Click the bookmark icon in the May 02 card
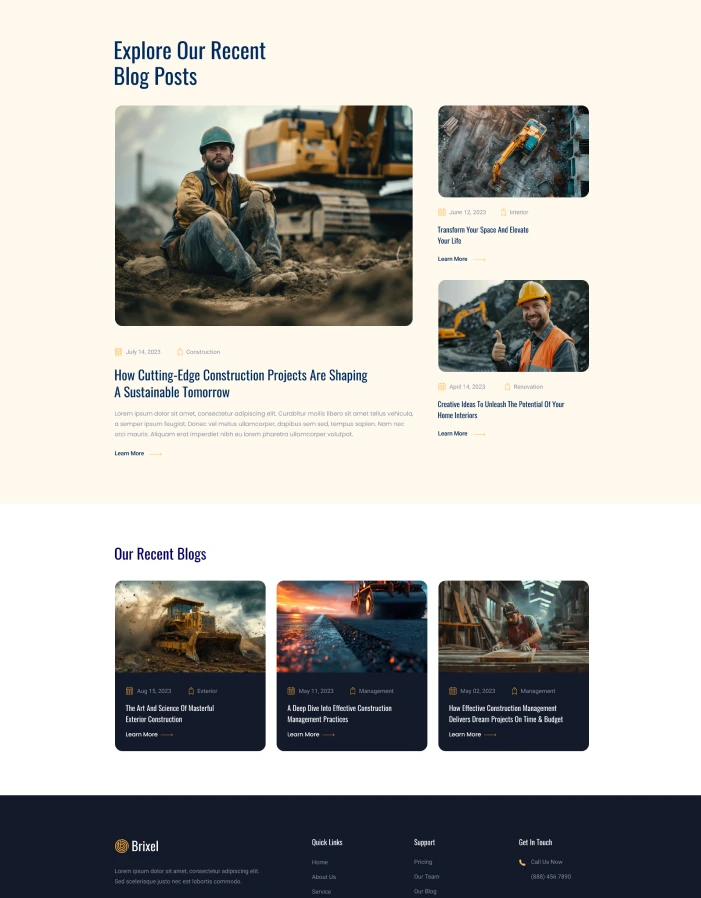Viewport: 701px width, 898px height. (514, 691)
